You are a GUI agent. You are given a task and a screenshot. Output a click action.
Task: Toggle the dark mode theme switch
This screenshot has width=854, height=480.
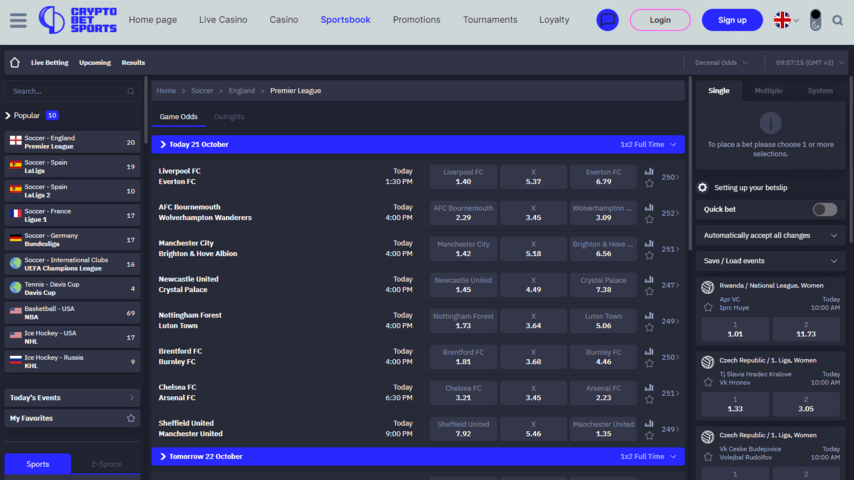click(x=815, y=20)
